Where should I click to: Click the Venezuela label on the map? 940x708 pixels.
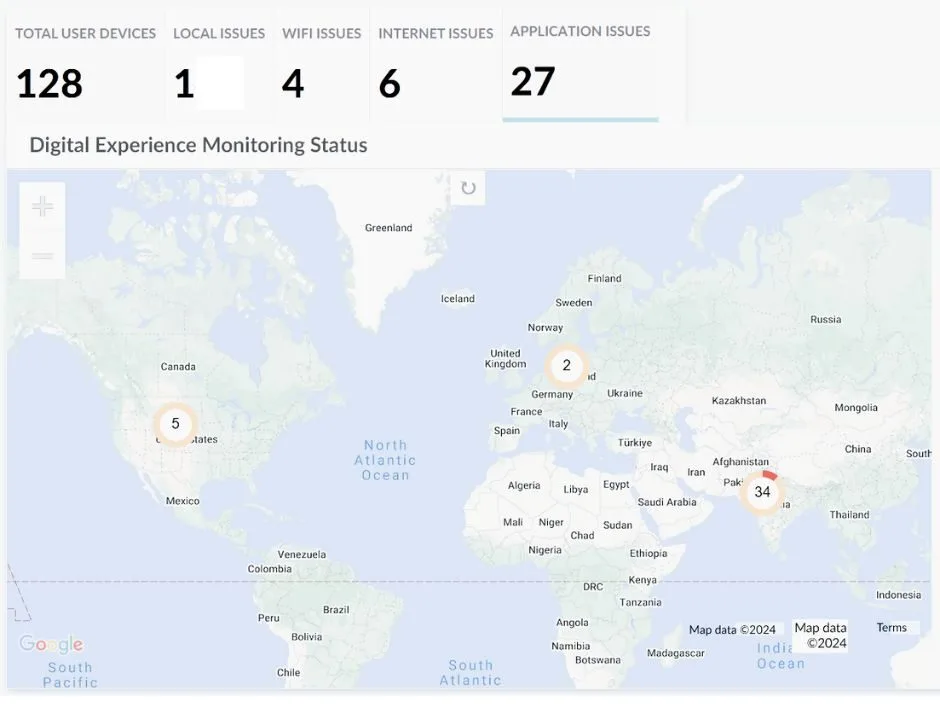[302, 555]
